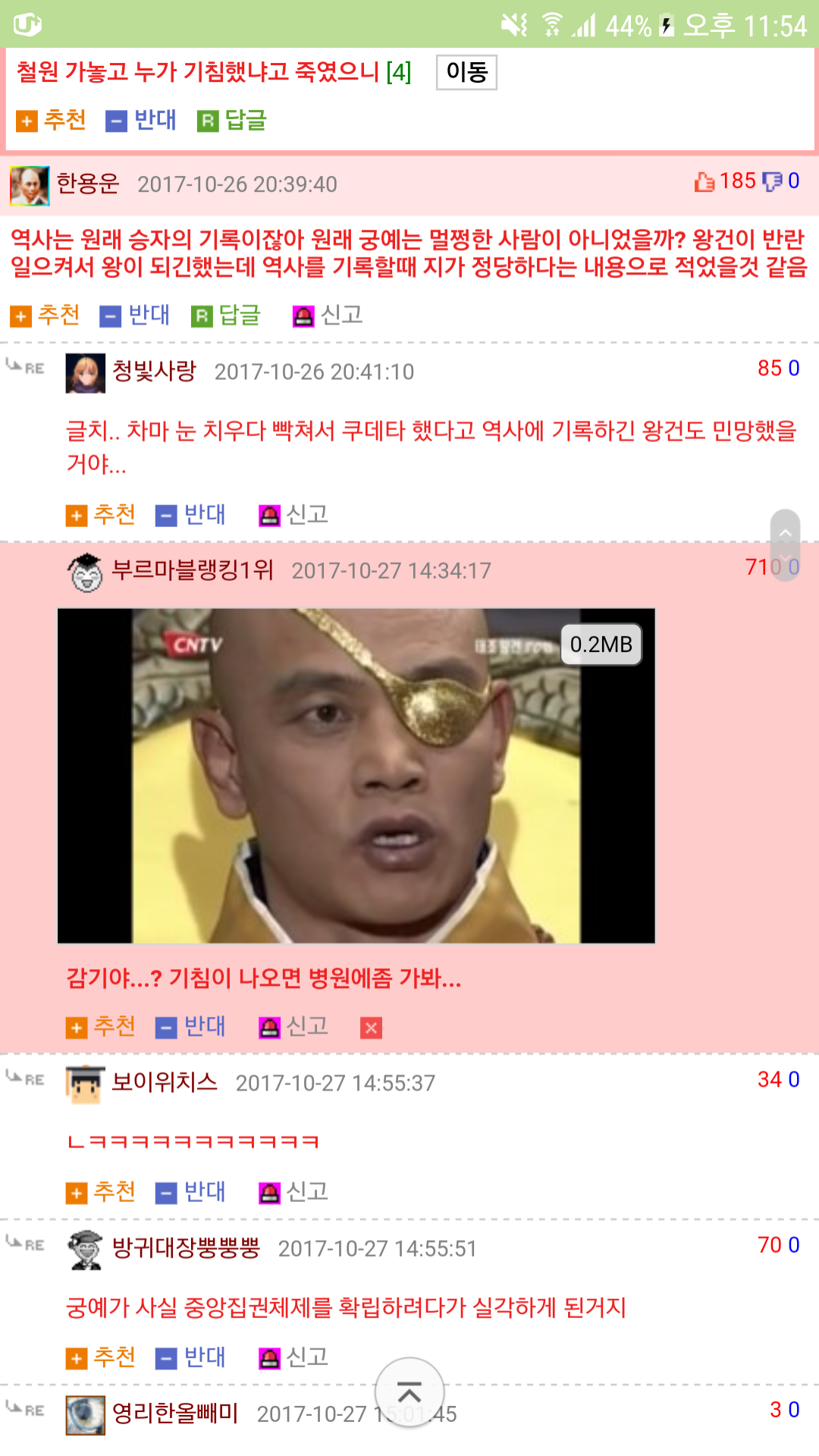Open the Gung Ye image thumbnail
The image size is (819, 1456).
[356, 776]
